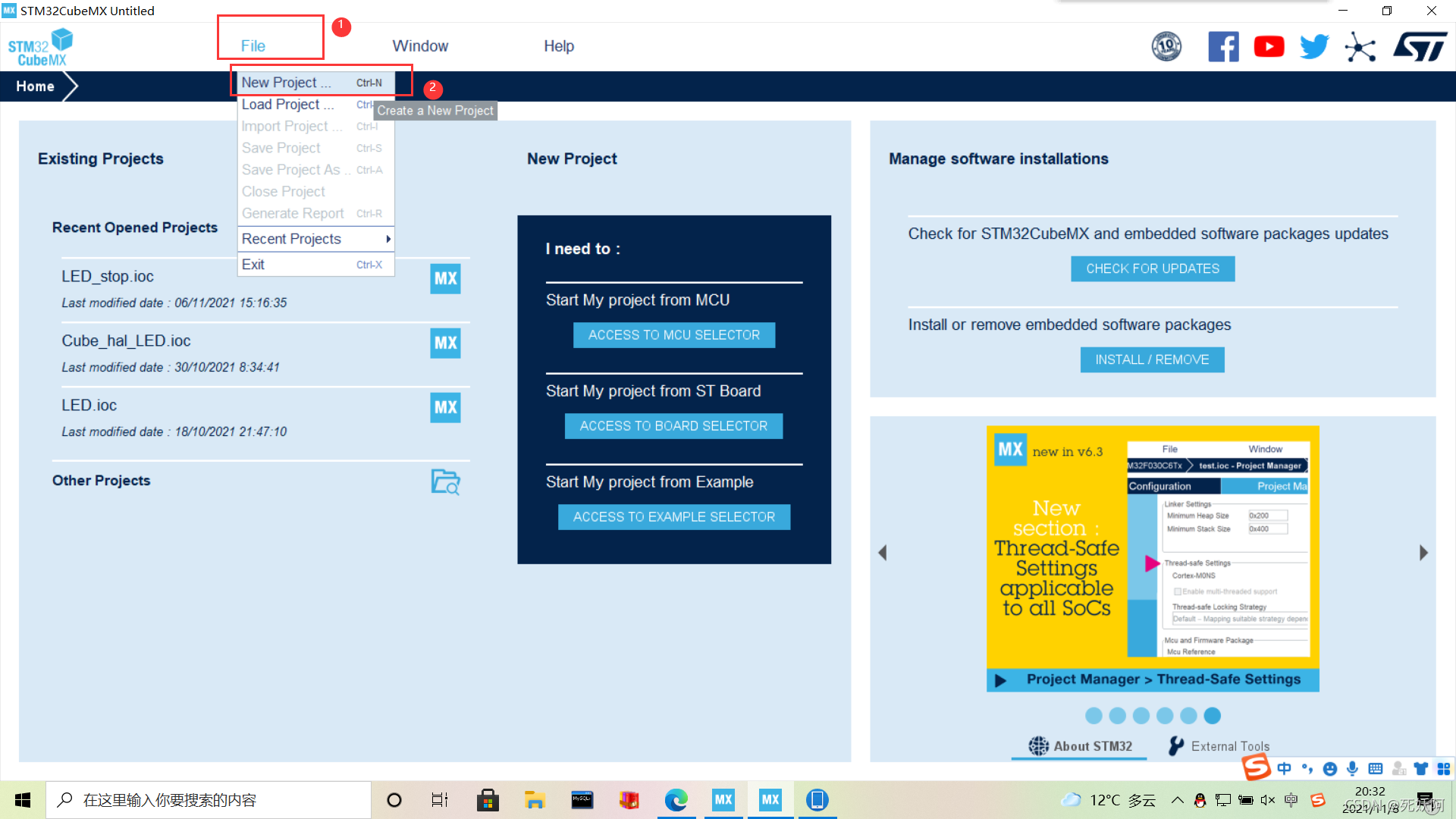Open ST YouTube channel icon

point(1269,47)
